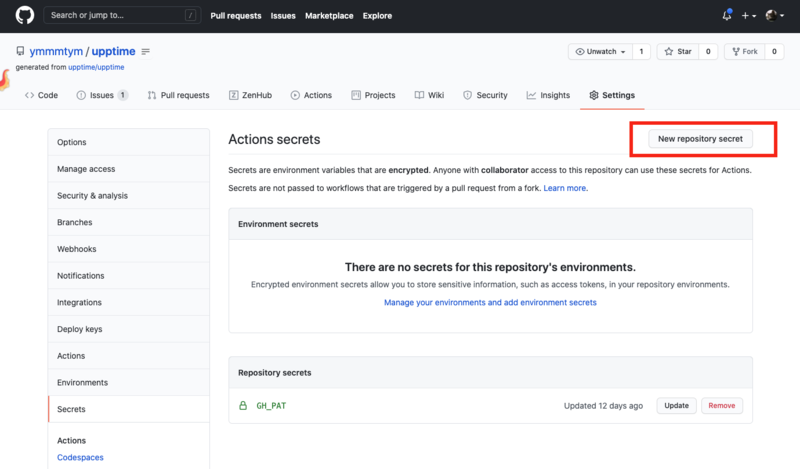800x469 pixels.
Task: Remove the GH_PAT secret
Action: [x=721, y=406]
